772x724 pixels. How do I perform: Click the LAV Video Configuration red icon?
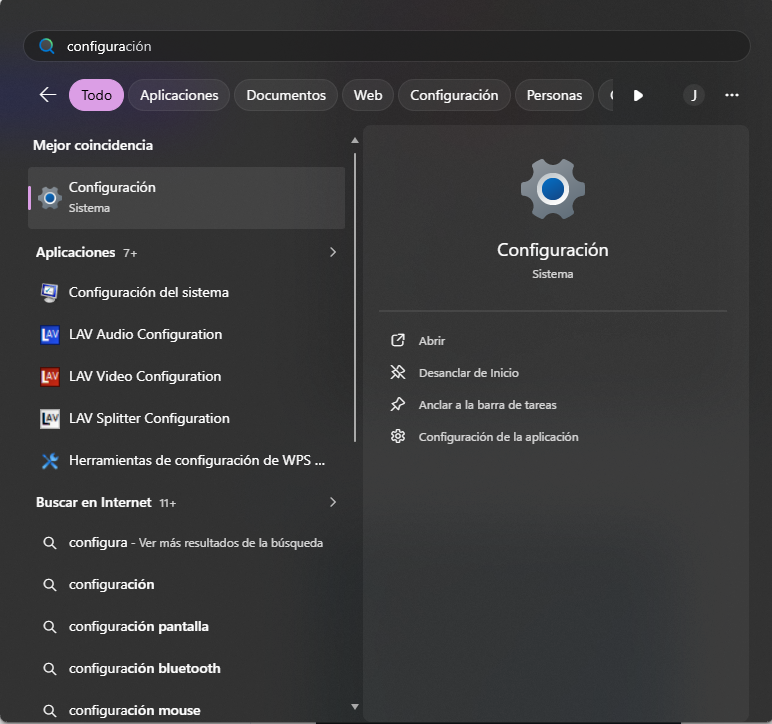click(x=49, y=377)
